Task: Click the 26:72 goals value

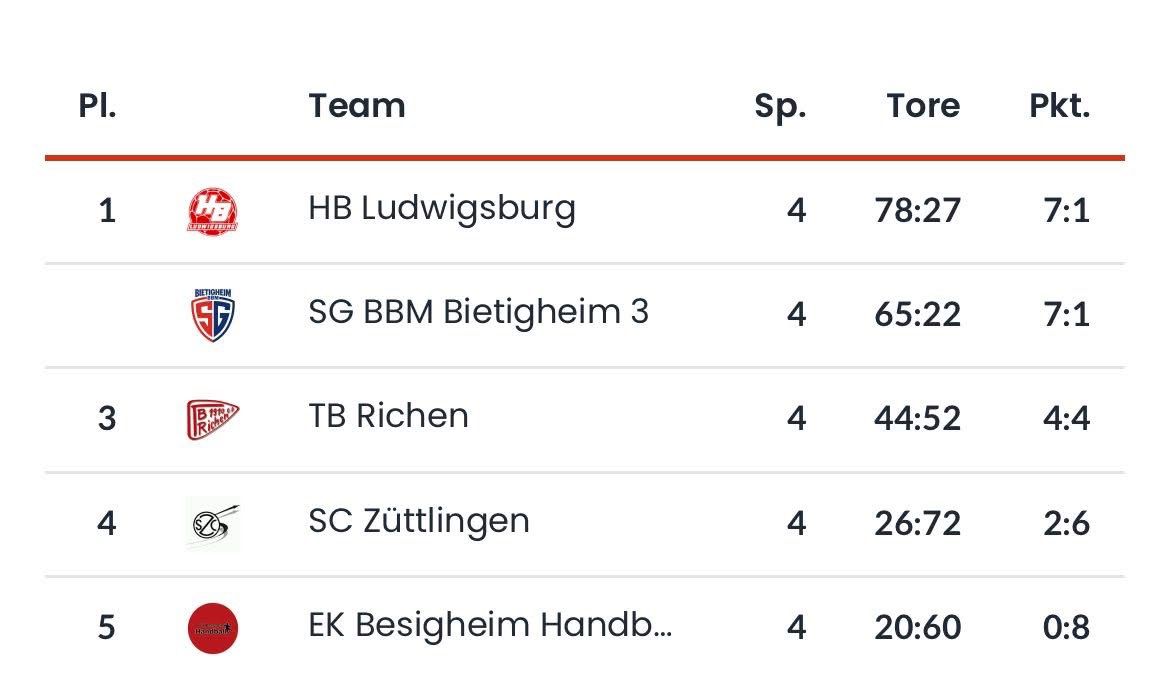Action: pos(917,523)
